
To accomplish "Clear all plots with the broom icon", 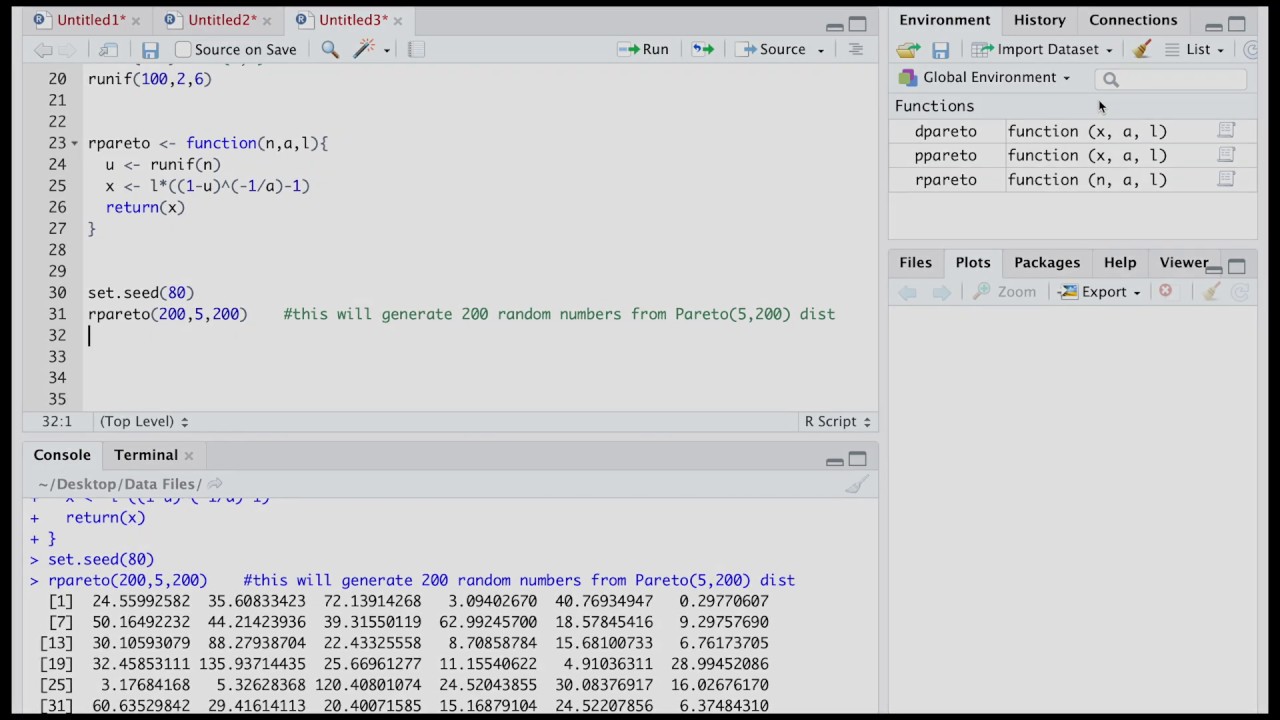I will pyautogui.click(x=1211, y=292).
